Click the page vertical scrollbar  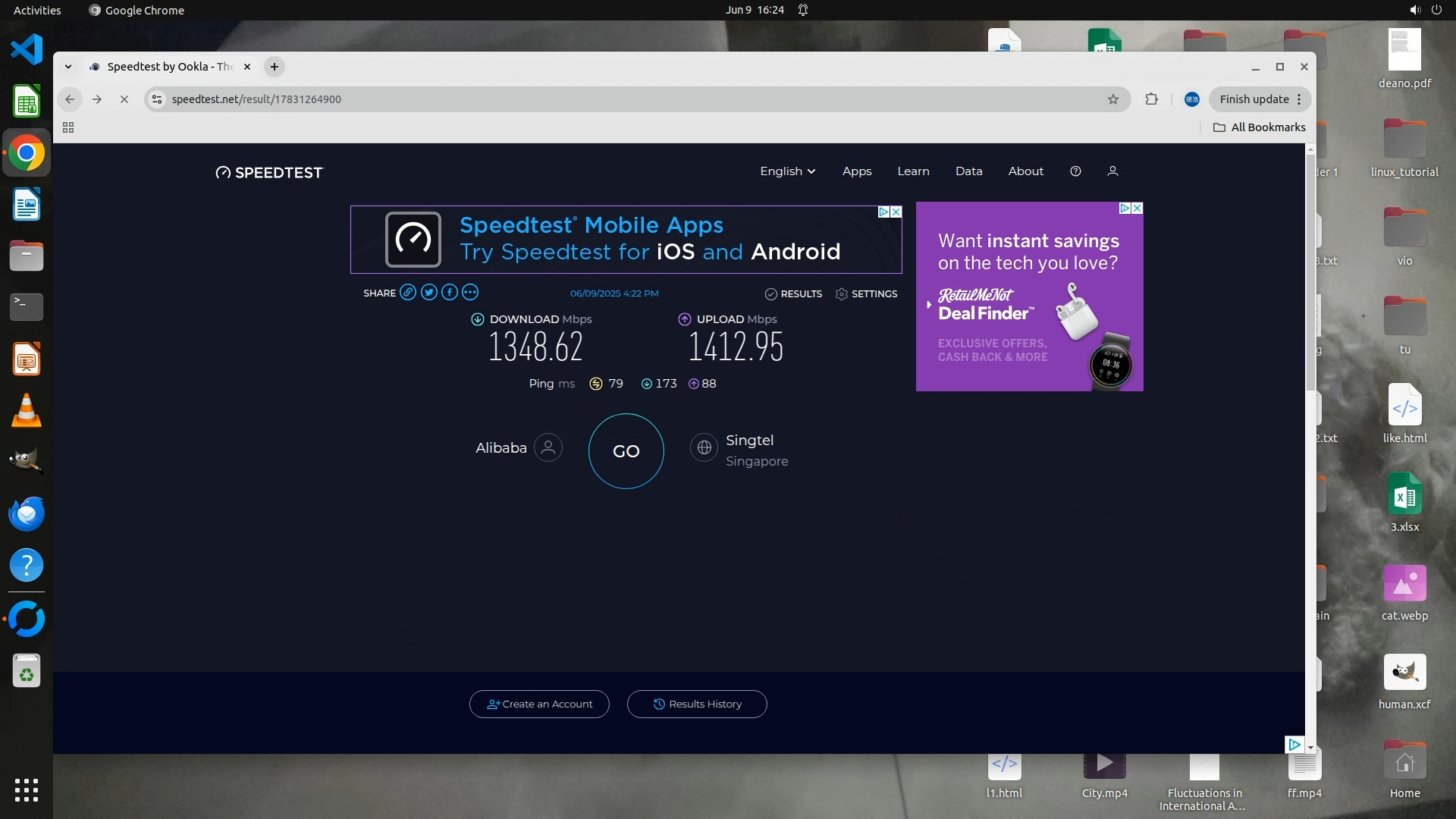tap(1310, 273)
